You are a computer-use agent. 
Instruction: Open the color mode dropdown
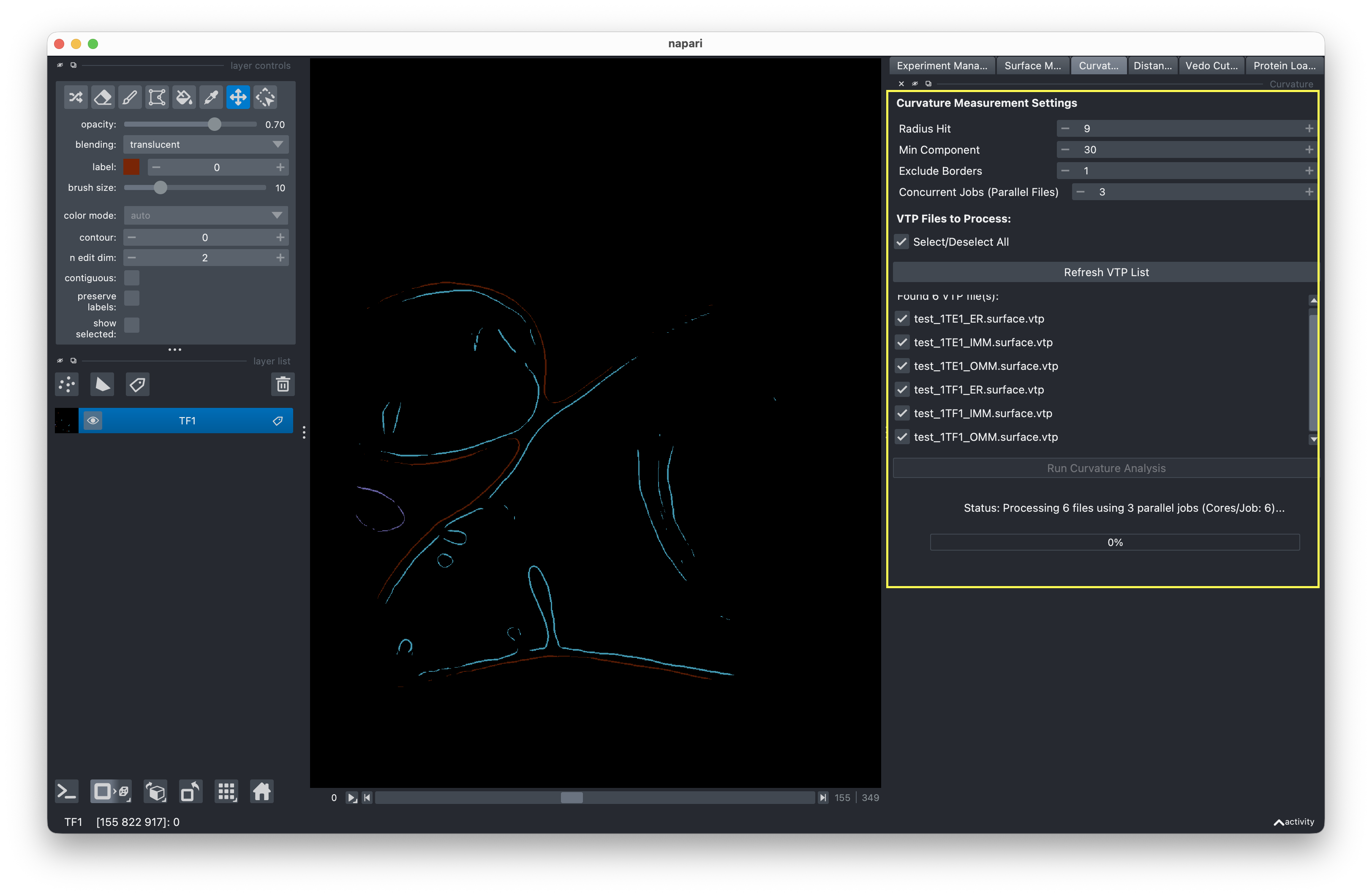206,215
